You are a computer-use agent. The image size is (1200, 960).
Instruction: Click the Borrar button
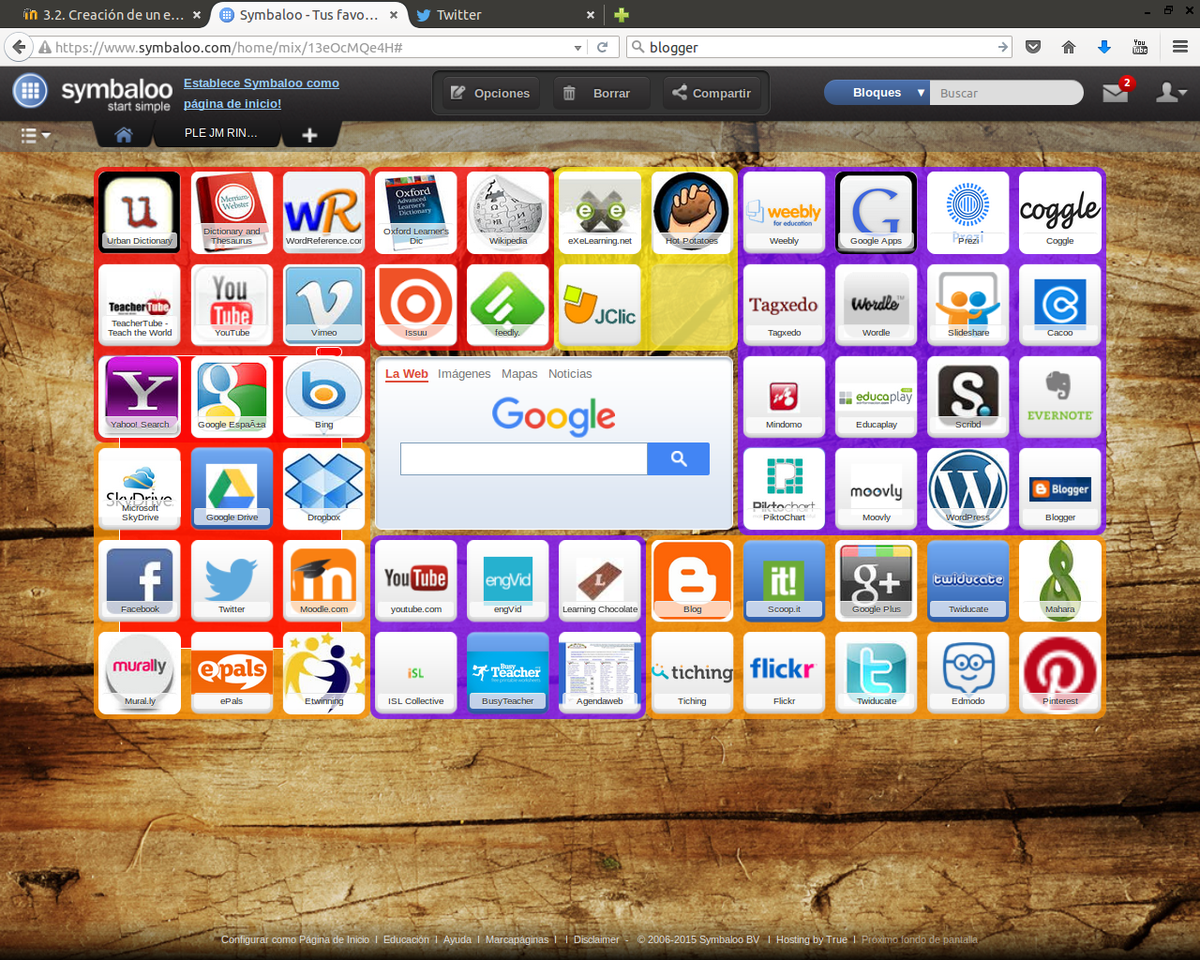click(x=601, y=93)
